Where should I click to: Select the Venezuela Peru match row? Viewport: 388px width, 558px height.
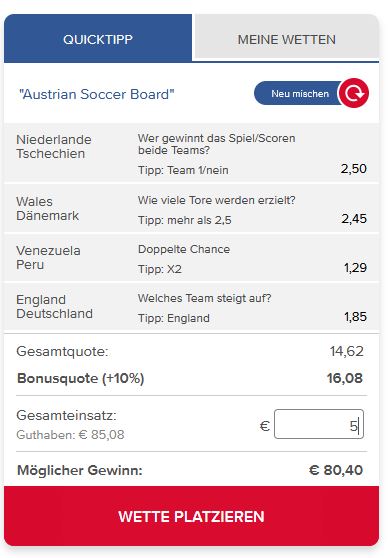click(x=192, y=258)
